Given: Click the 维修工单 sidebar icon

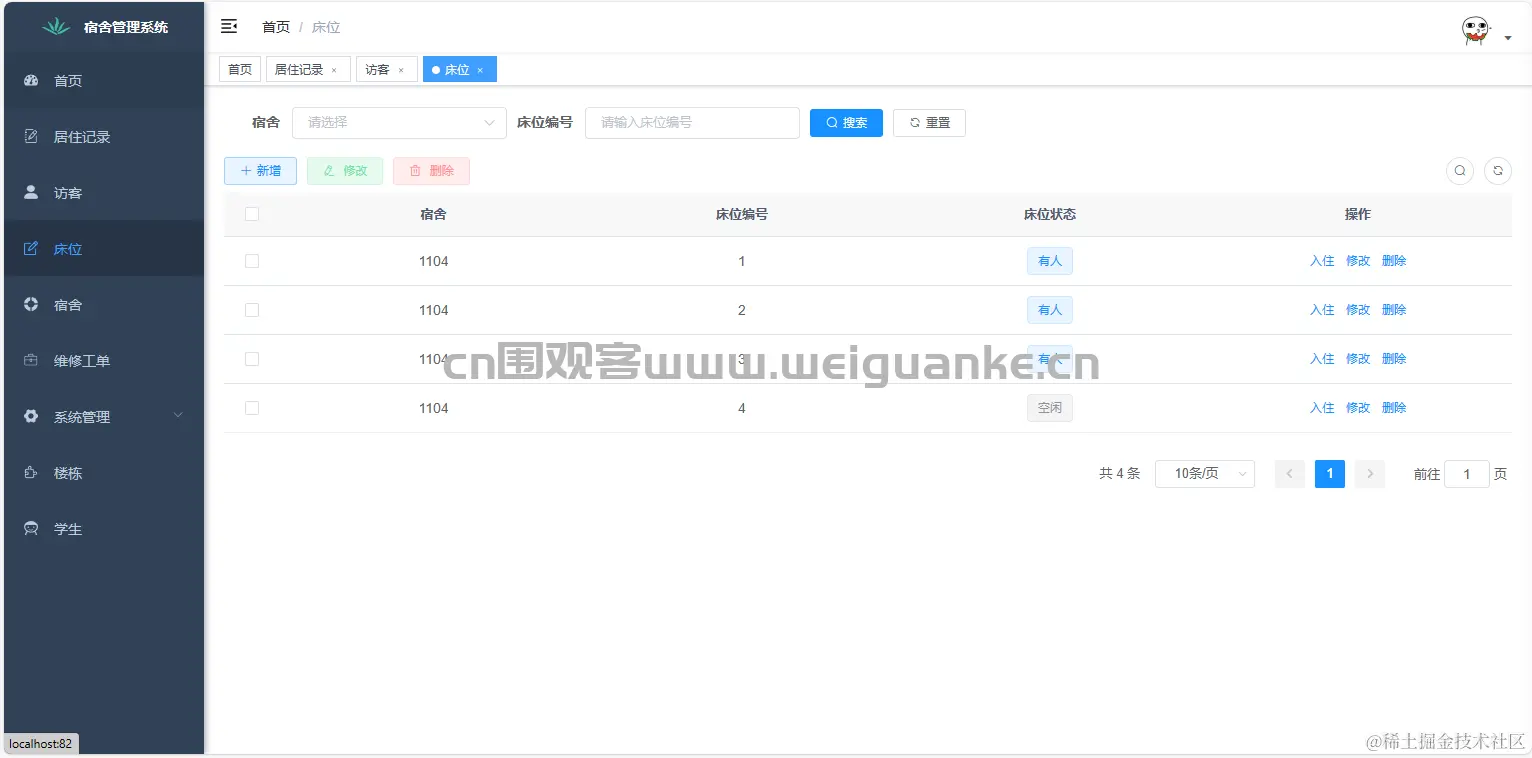Looking at the screenshot, I should (31, 360).
